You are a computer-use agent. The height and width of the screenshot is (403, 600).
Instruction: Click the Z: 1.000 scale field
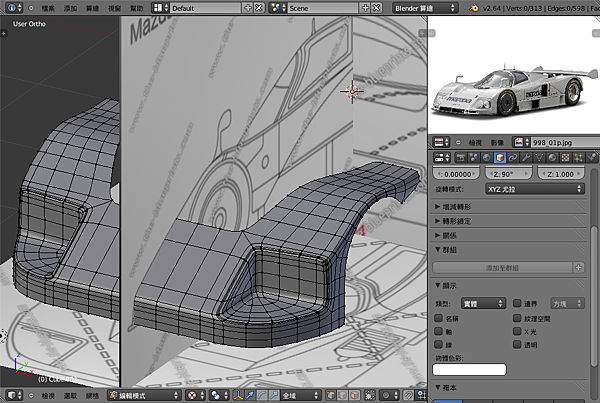click(x=561, y=174)
